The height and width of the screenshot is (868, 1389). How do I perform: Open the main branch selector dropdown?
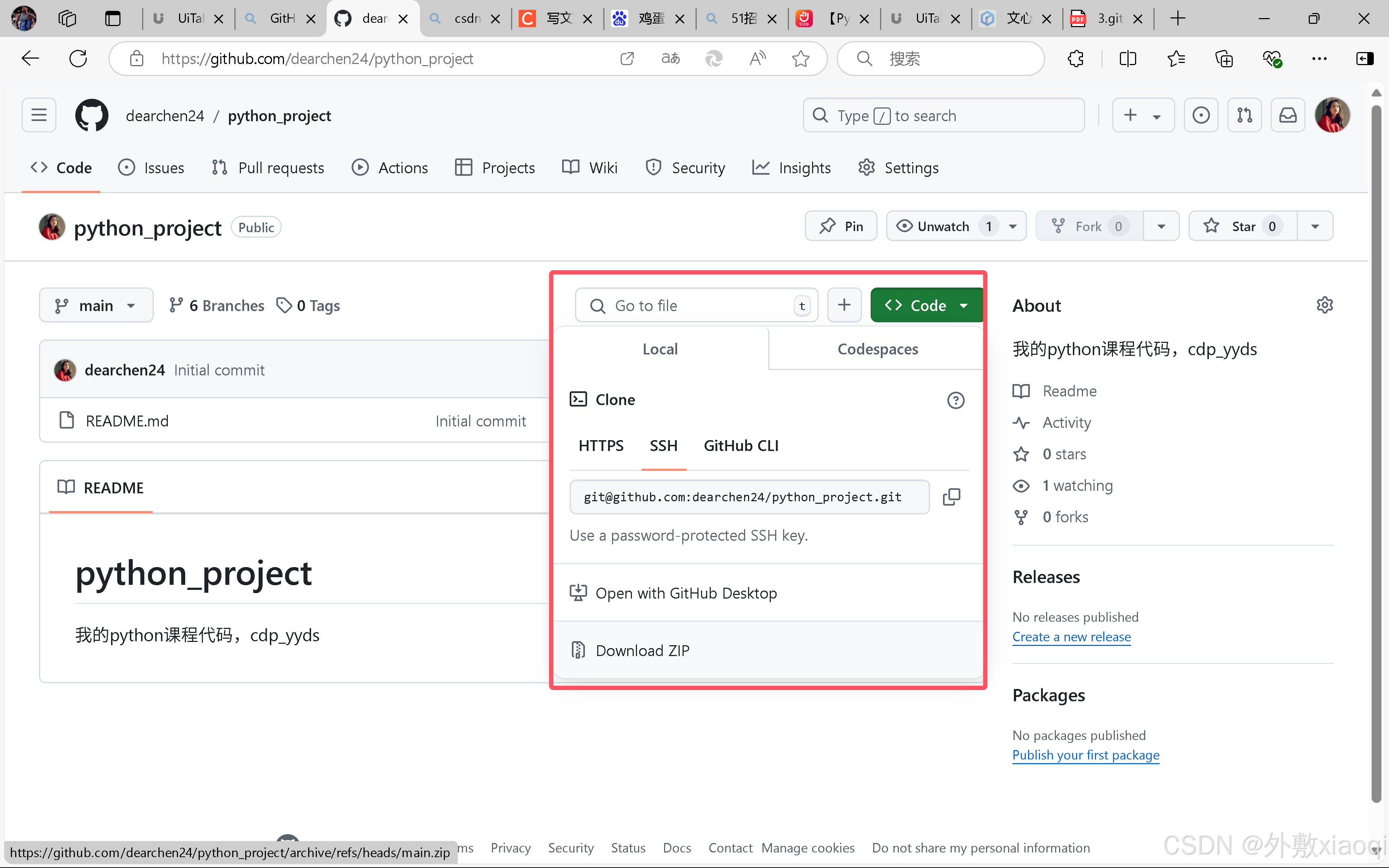[96, 305]
